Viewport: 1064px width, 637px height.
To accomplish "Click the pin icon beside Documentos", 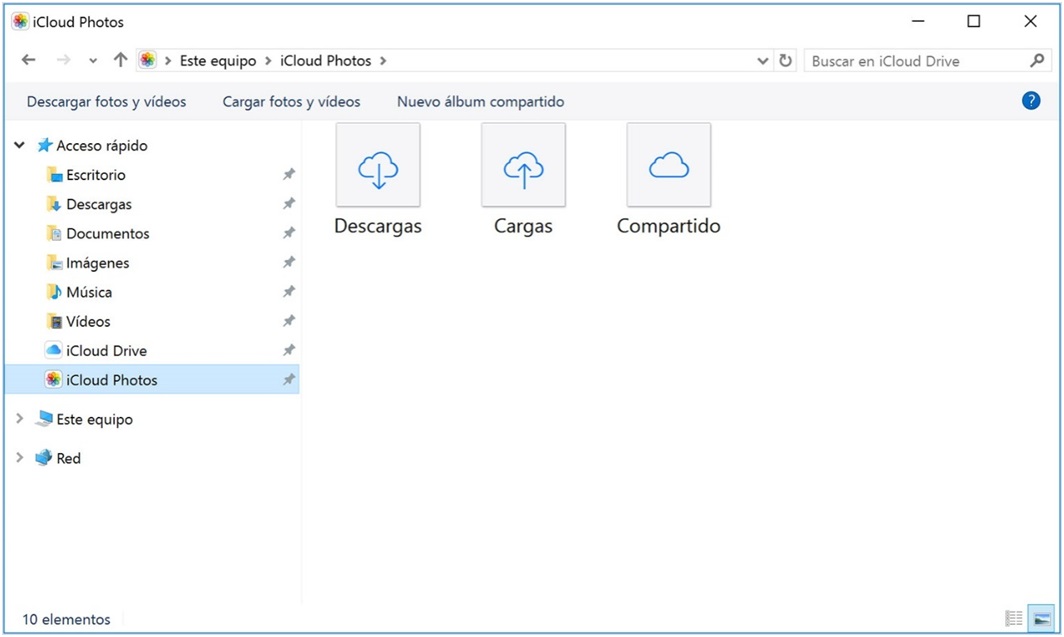I will pos(289,233).
